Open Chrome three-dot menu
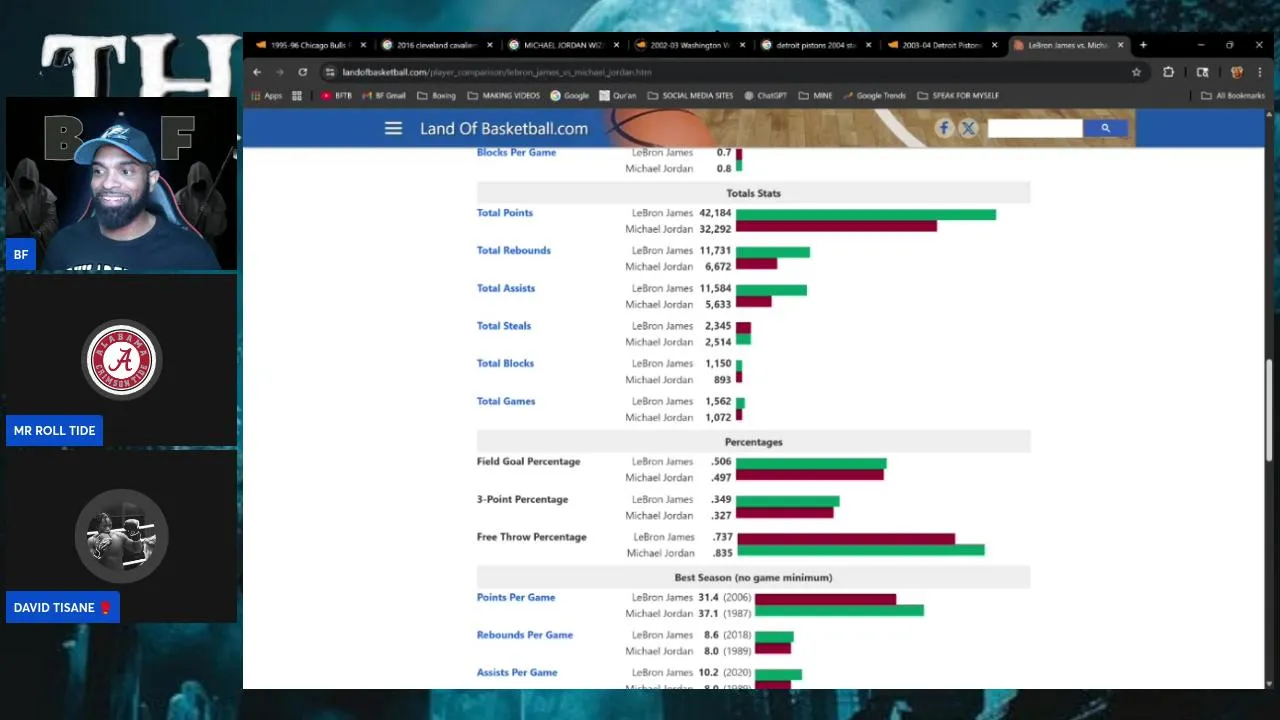Screen dimensions: 1280x720 point(1259,72)
